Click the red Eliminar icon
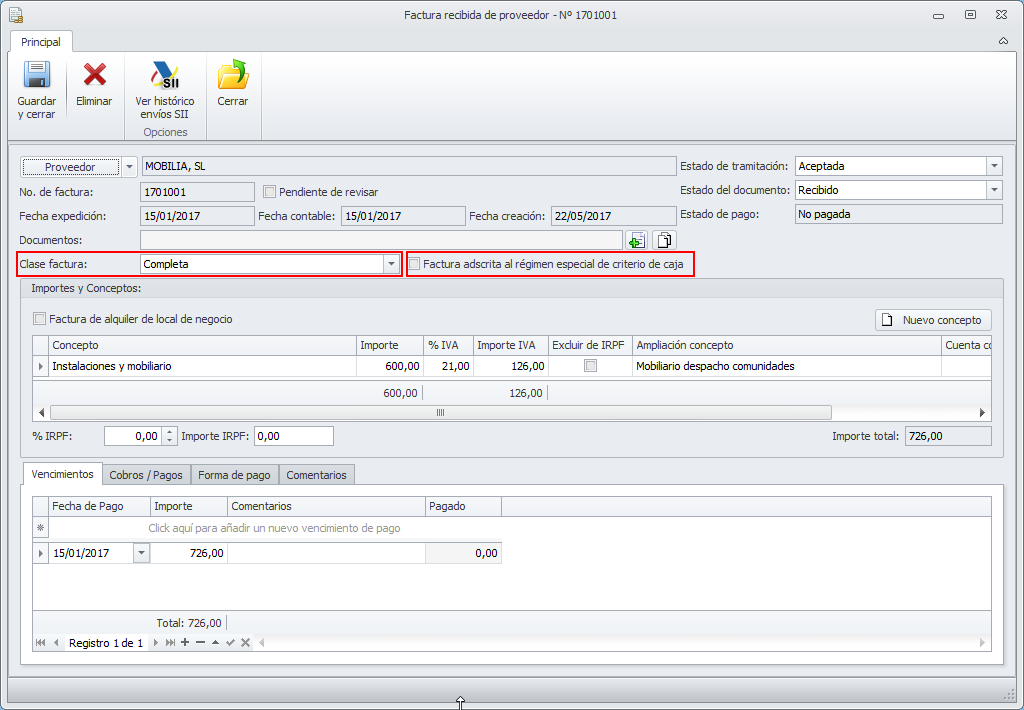 [x=94, y=76]
